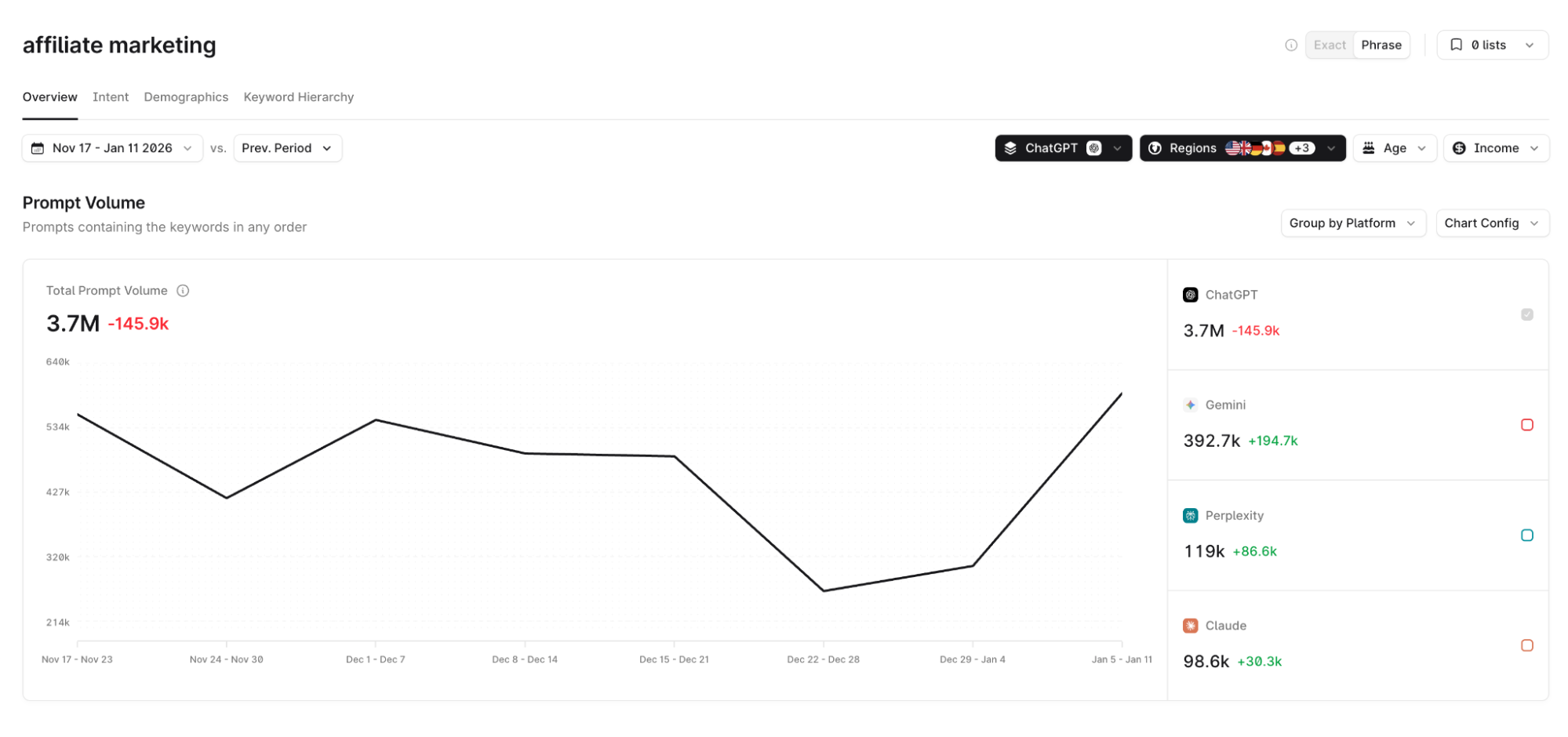Enable the Gemini series checkbox
Image resolution: width=1568 pixels, height=737 pixels.
click(x=1526, y=425)
